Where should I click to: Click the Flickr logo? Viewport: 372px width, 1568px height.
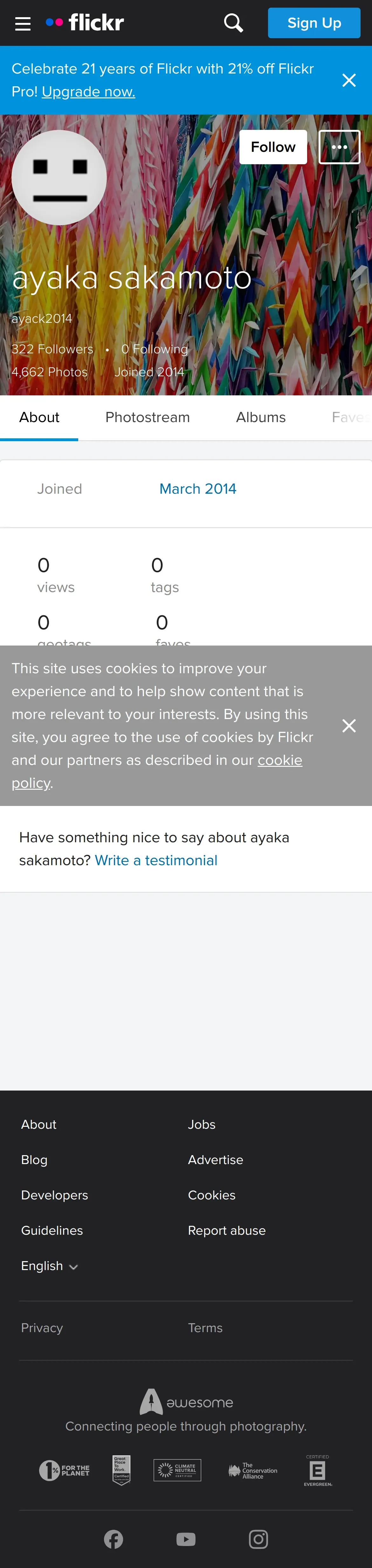(85, 23)
